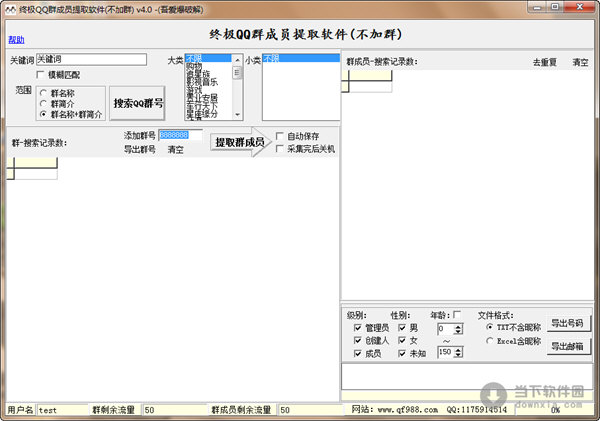Focus the 关键词 keyword input field
Viewport: 600px width, 421px height.
pos(91,60)
